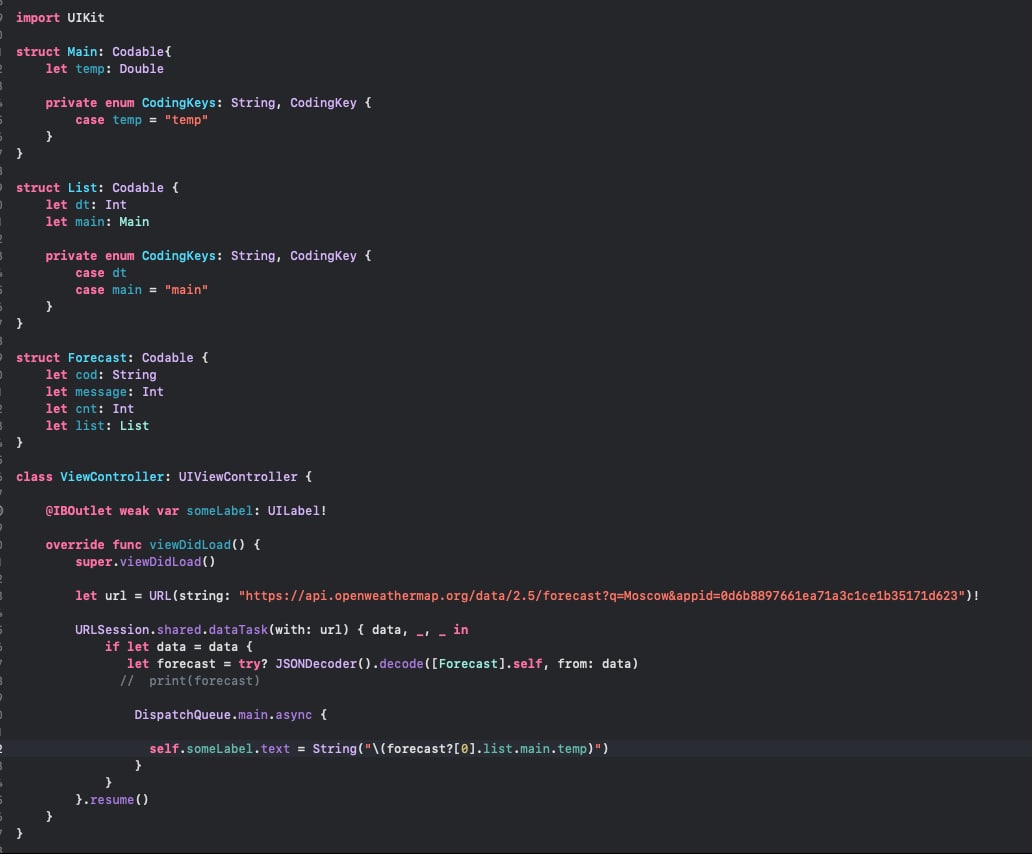The height and width of the screenshot is (854, 1032).
Task: Place cursor on 'case main = "main"'
Action: pos(142,290)
